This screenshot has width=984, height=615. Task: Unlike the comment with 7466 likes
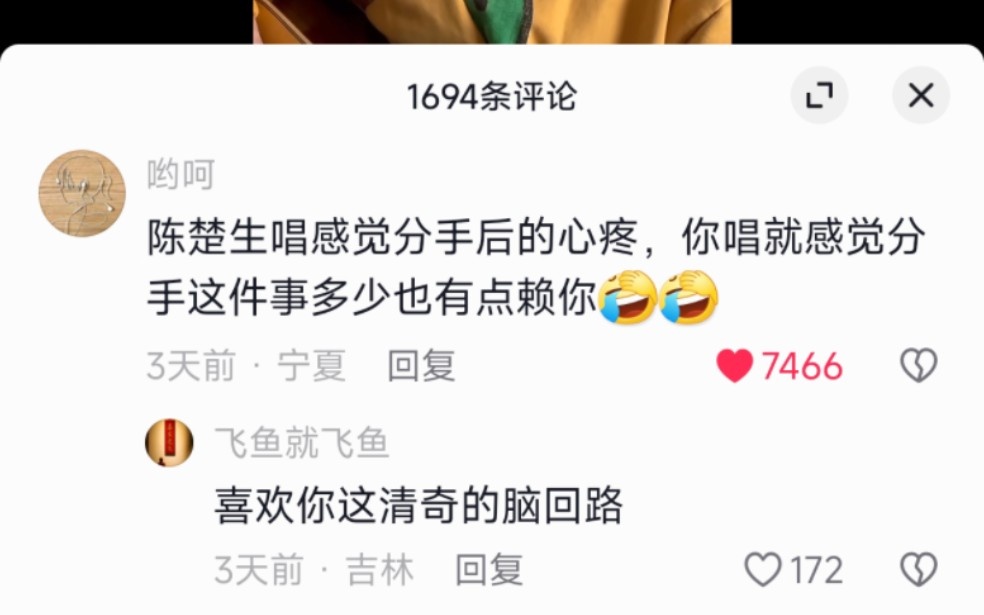735,365
